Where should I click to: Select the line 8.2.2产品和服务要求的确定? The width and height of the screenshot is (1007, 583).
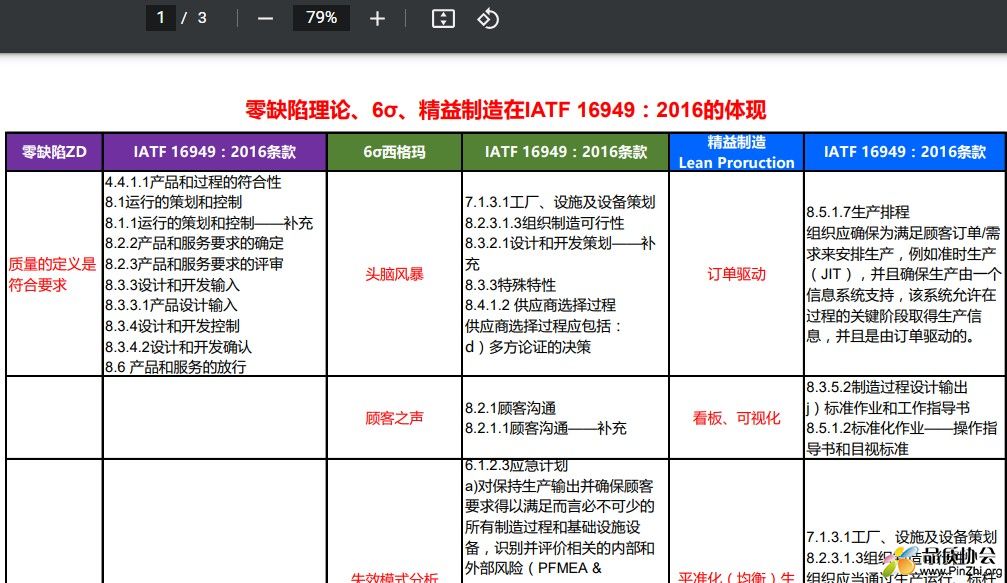pos(194,243)
